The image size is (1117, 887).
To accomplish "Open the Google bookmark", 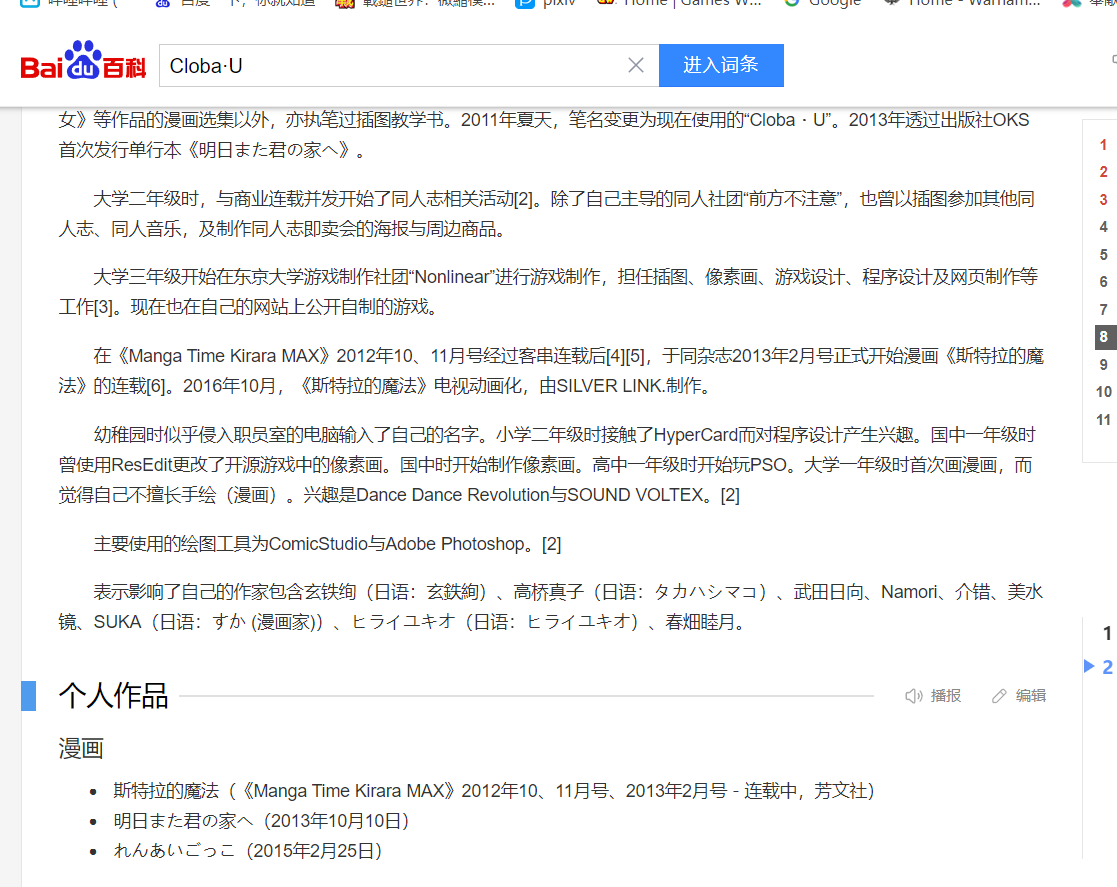I will (823, 4).
